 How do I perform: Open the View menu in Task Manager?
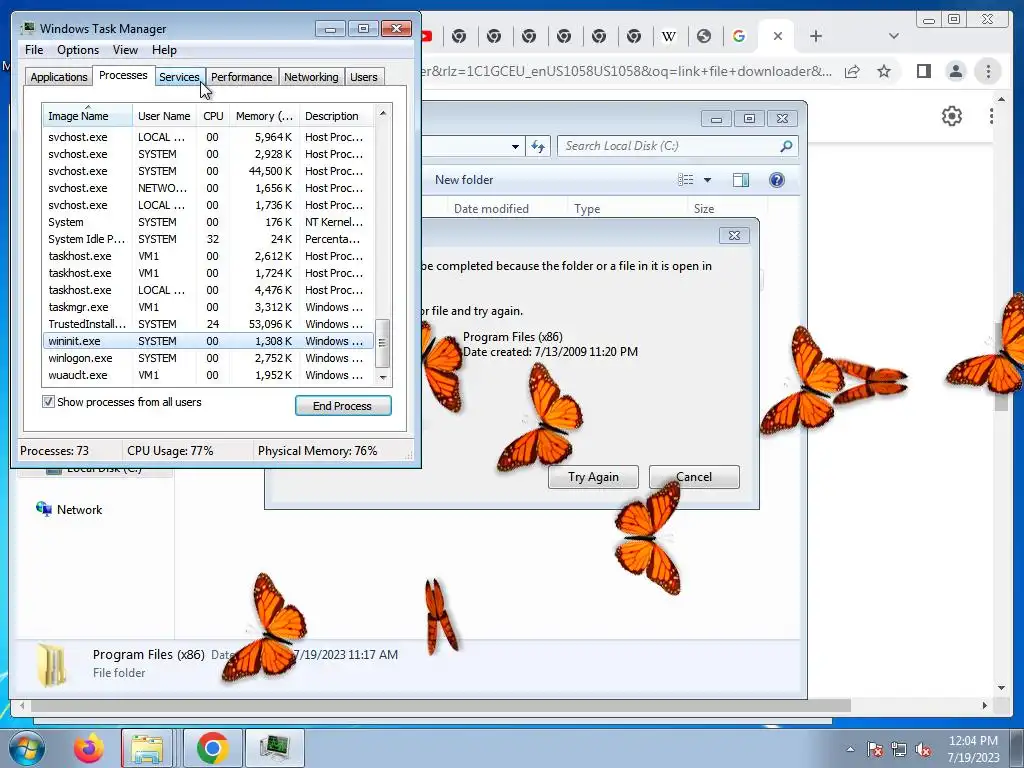125,50
